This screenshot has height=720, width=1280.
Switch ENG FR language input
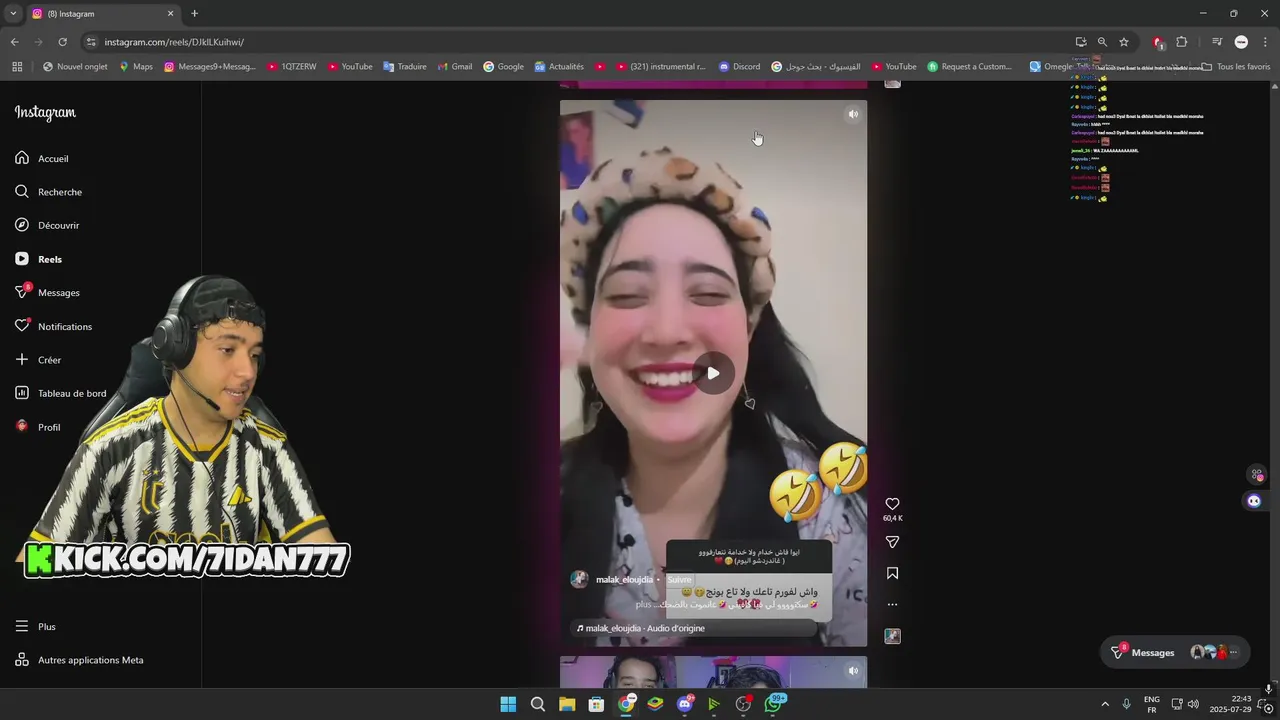pos(1151,704)
